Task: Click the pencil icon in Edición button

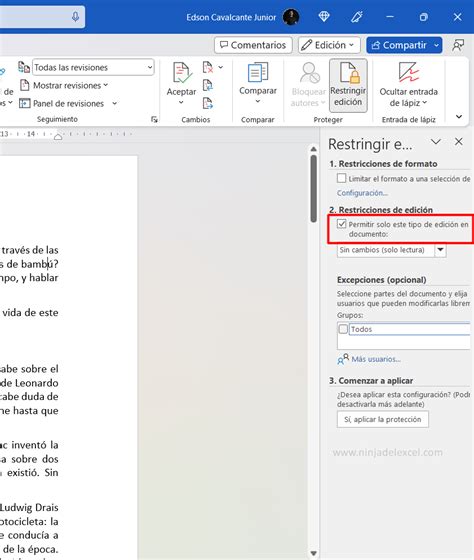Action: (306, 45)
